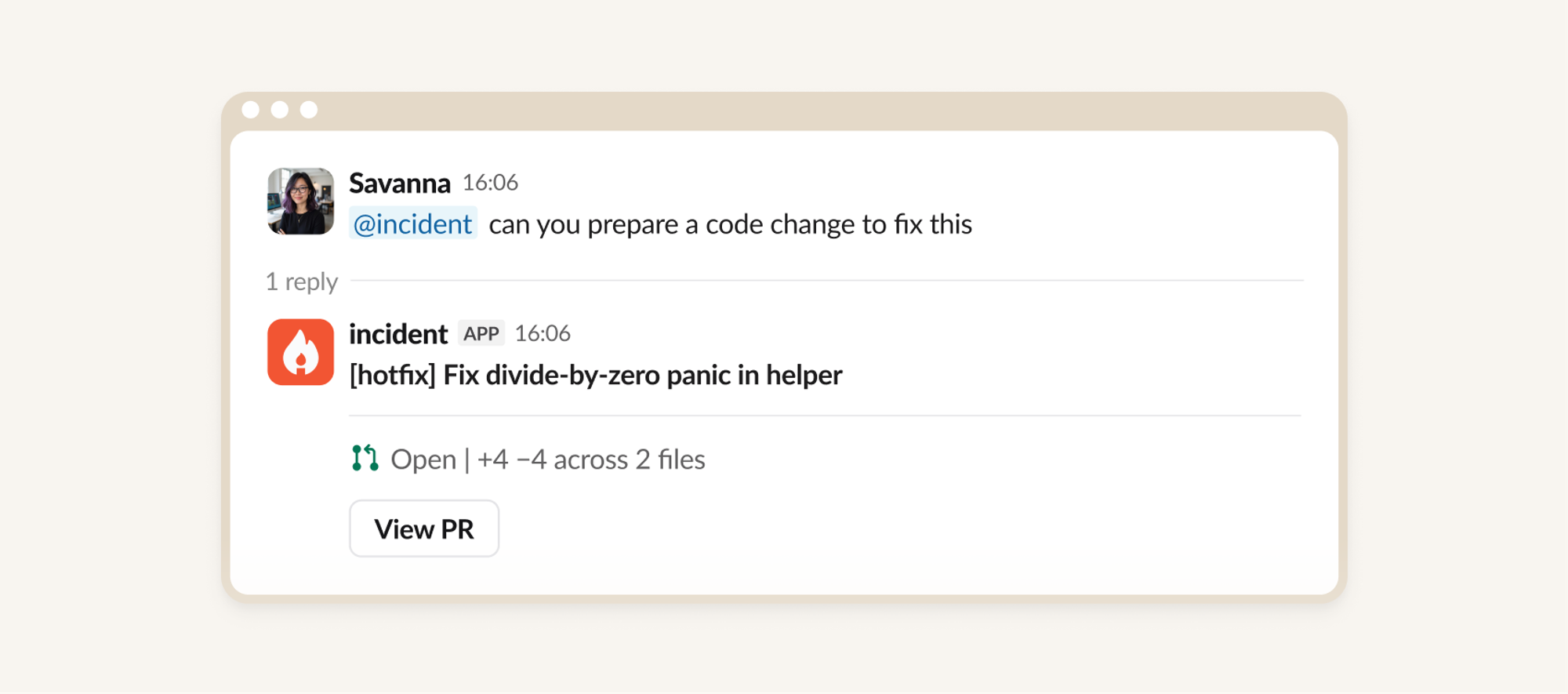Click the first window control dot
Viewport: 1568px width, 694px height.
click(251, 110)
